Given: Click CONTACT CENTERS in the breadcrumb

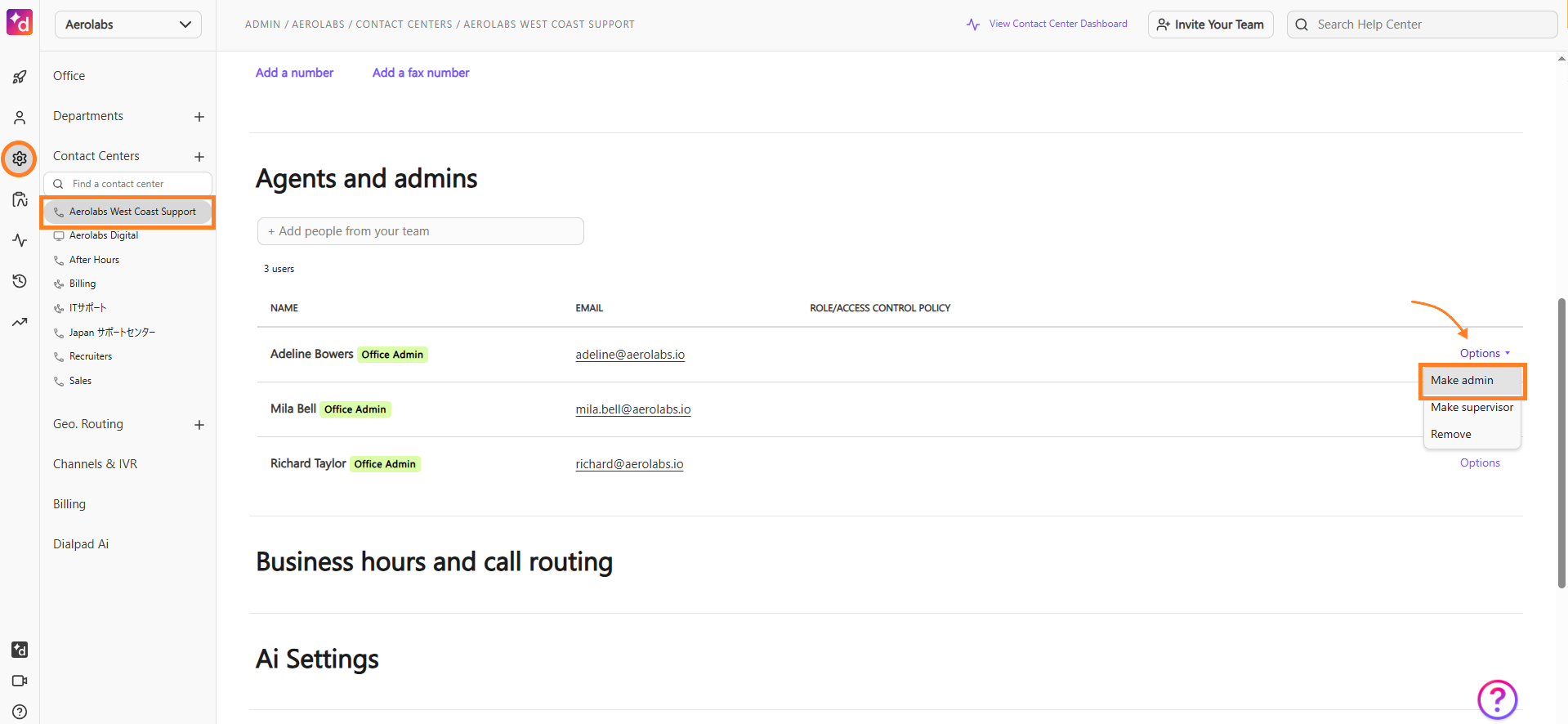Looking at the screenshot, I should pos(404,25).
